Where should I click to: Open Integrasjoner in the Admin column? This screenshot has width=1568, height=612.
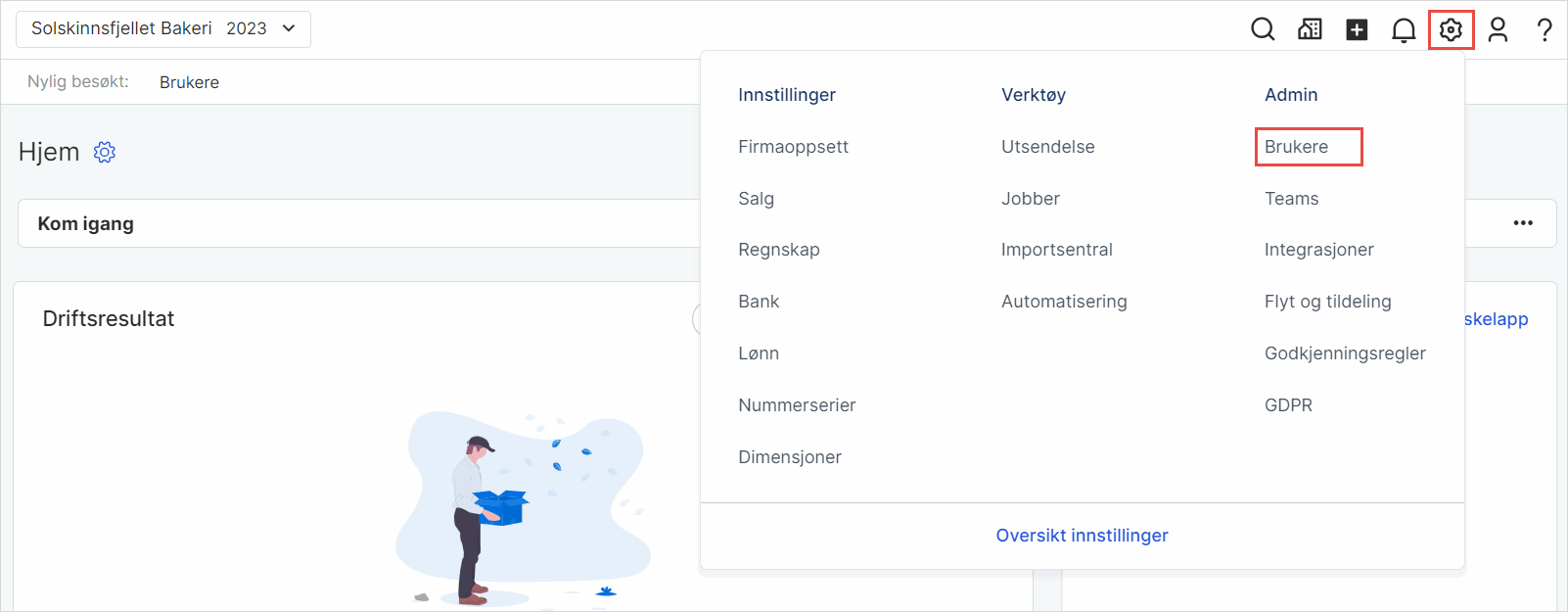[1318, 250]
